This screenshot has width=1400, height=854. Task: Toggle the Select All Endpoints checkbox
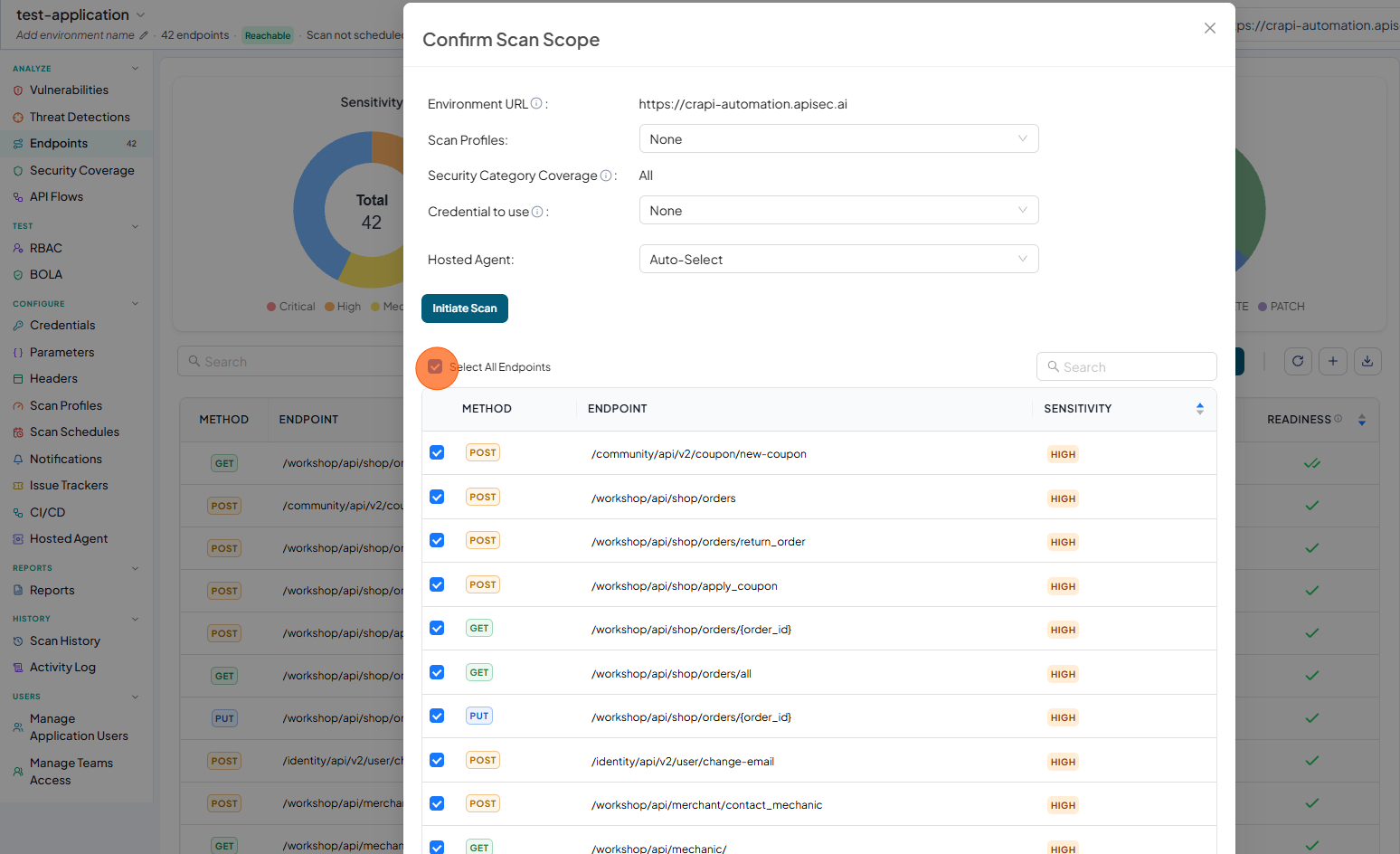click(x=435, y=366)
